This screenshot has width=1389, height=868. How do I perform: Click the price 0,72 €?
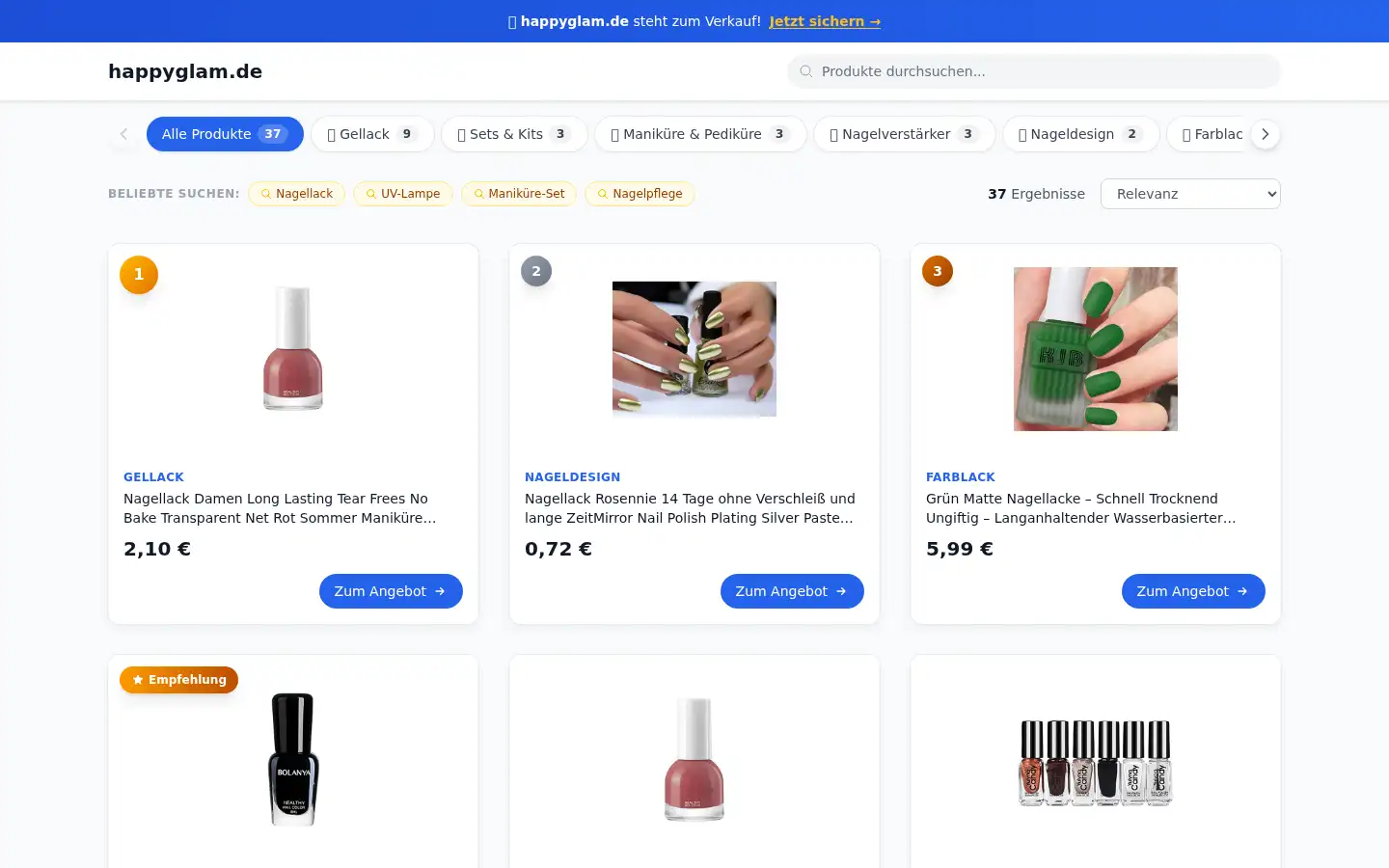coord(558,549)
